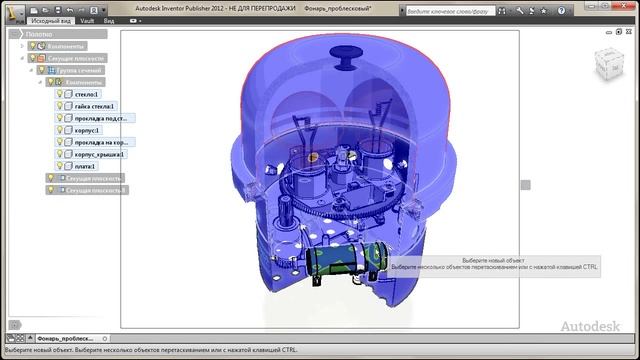This screenshot has height=360, width=640.
Task: Click the Undo arrow icon
Action: (x=70, y=10)
